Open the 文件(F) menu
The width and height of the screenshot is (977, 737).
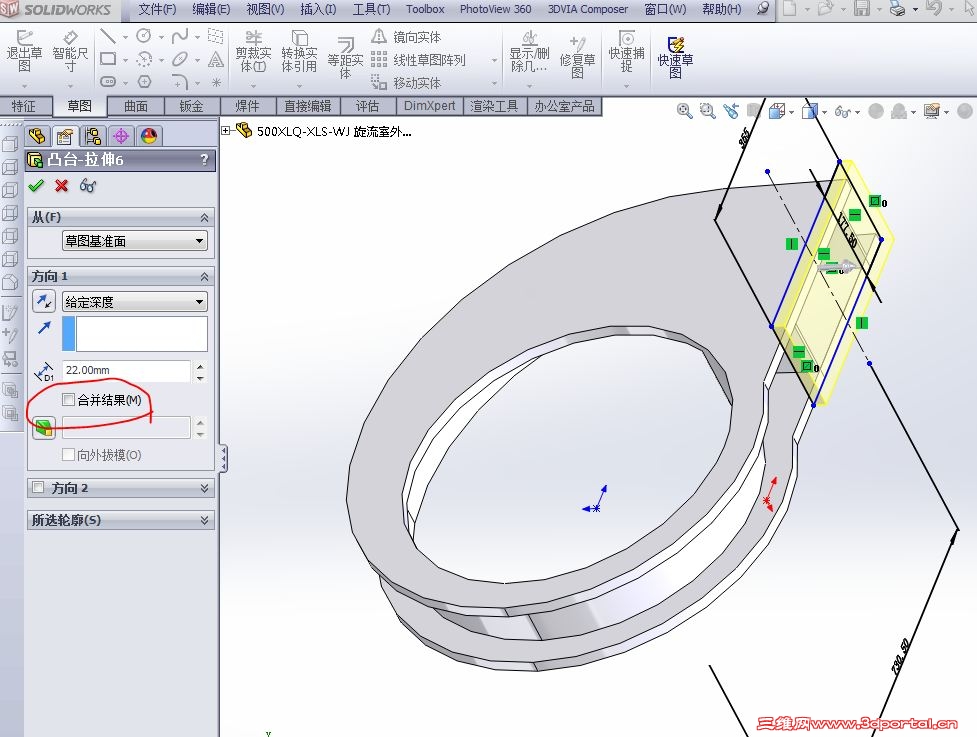pos(157,9)
